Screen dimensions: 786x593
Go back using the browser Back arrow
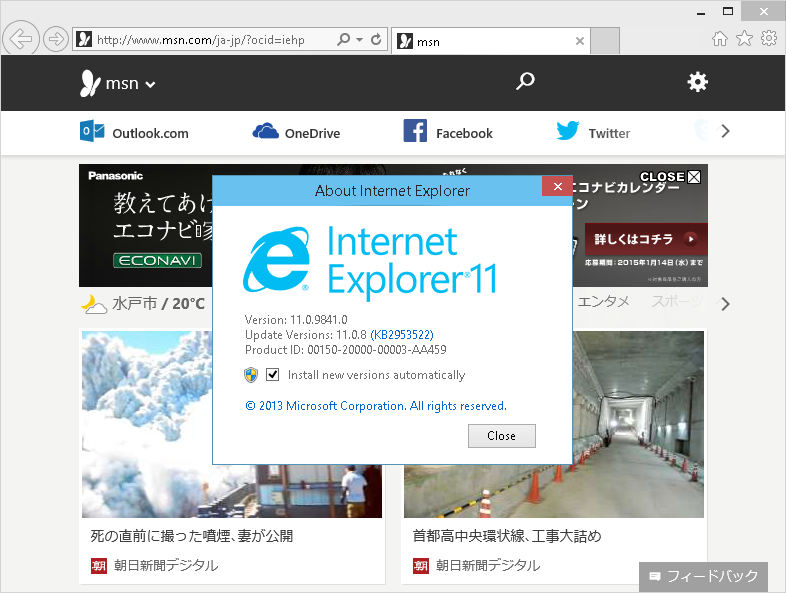coord(21,38)
